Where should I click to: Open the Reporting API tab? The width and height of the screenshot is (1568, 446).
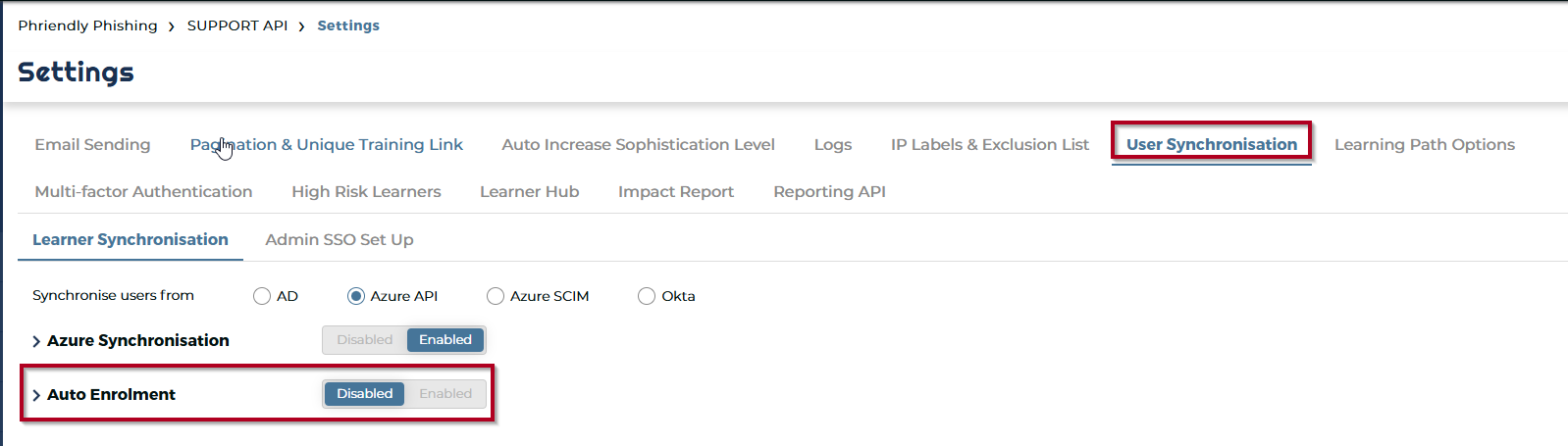829,191
